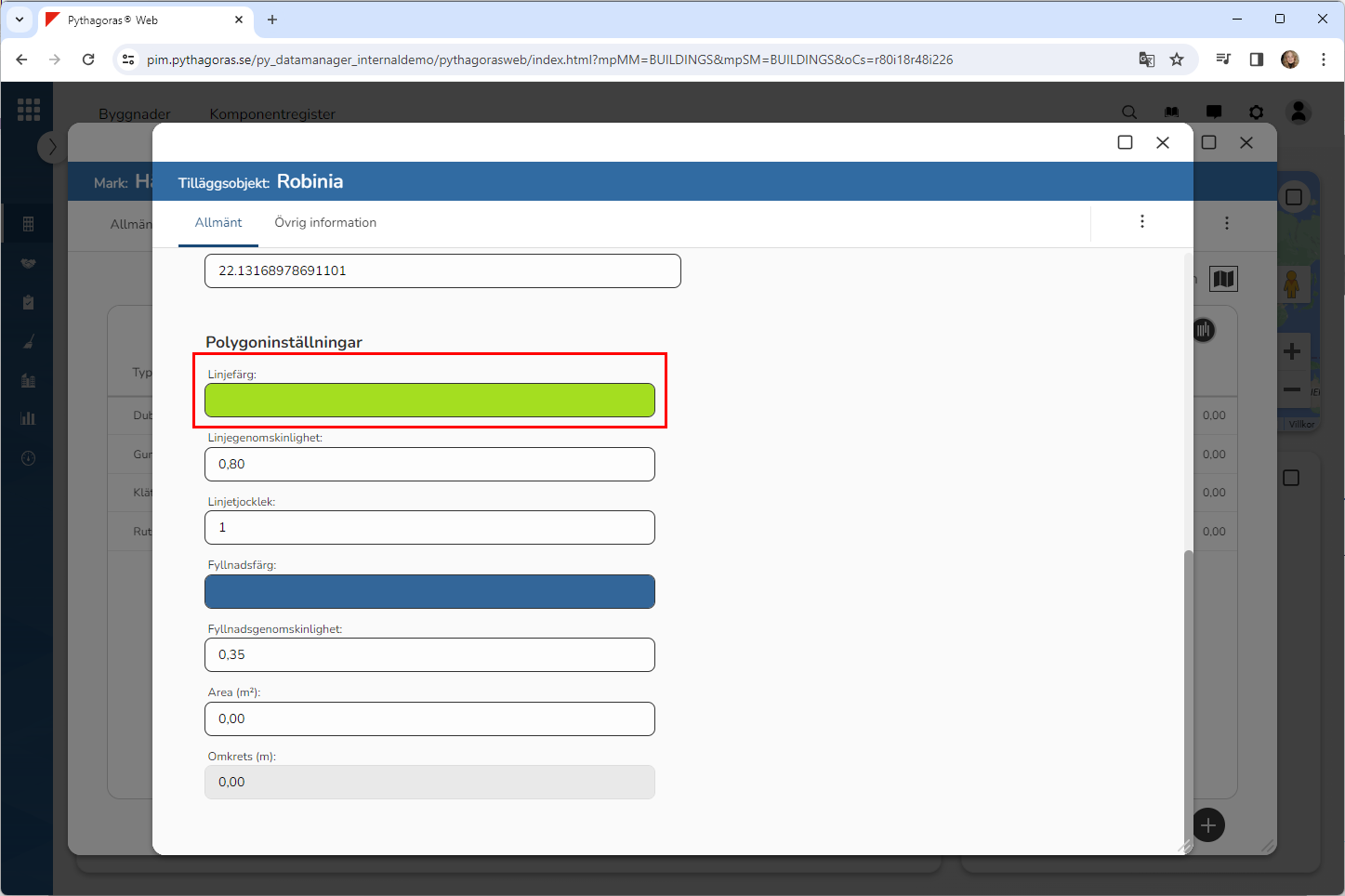Viewport: 1345px width, 896px height.
Task: Click the user profile avatar icon
Action: point(1299,112)
